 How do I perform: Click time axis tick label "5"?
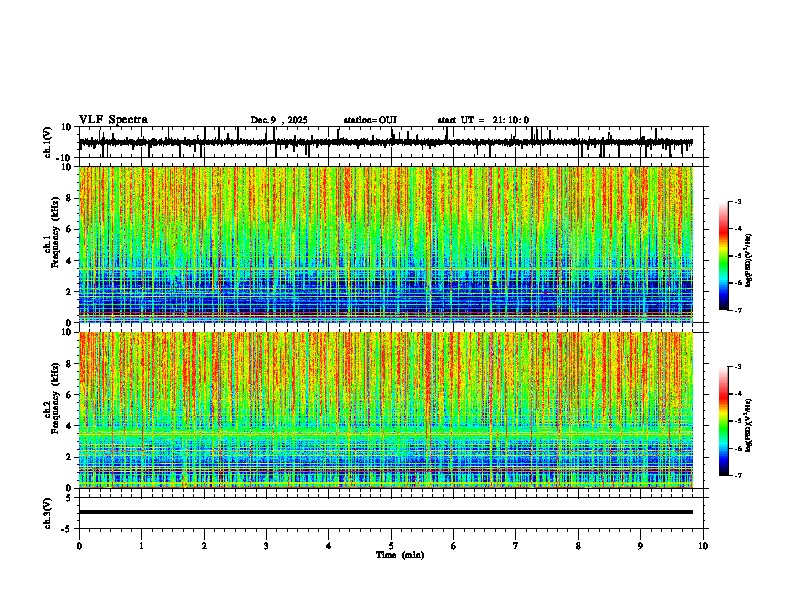click(x=391, y=546)
